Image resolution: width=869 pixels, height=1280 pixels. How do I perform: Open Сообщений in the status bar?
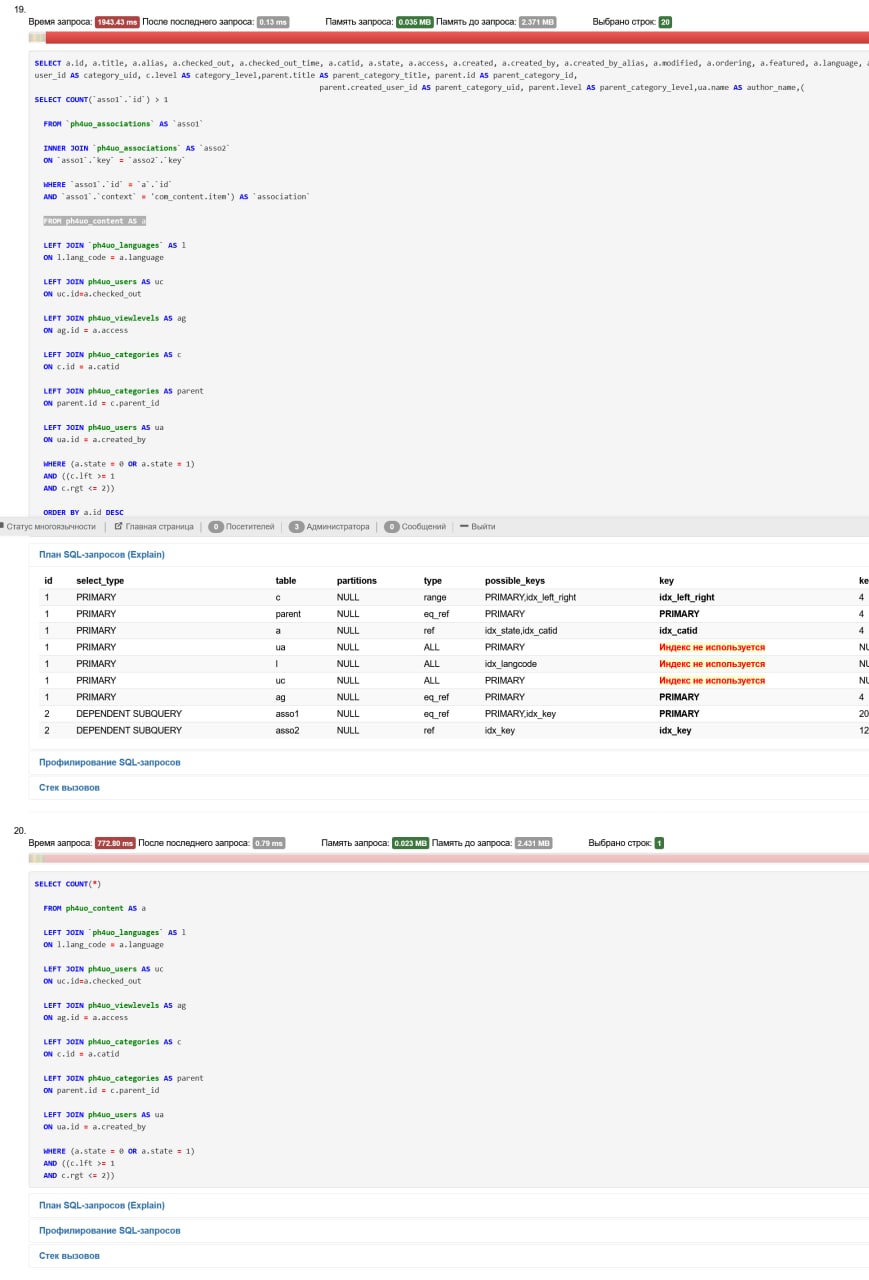[424, 526]
